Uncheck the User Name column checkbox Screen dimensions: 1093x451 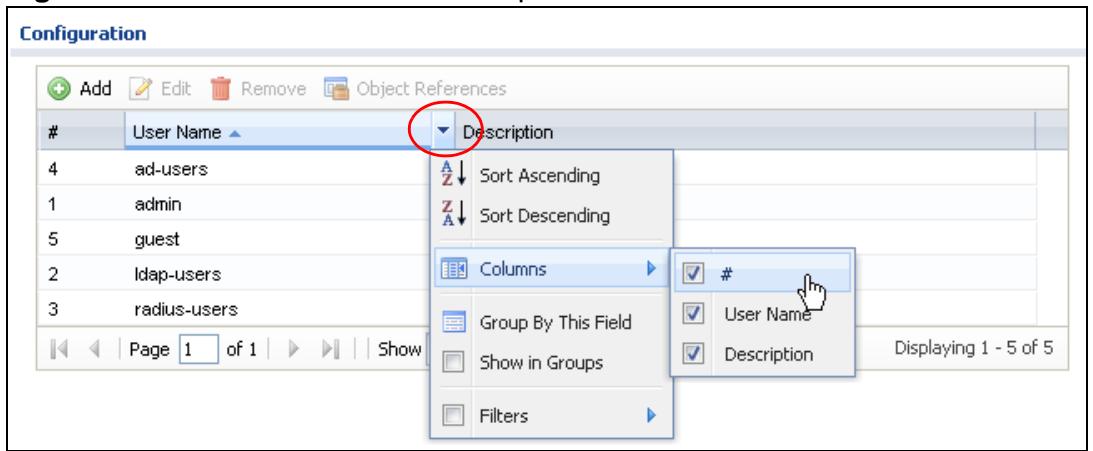(693, 314)
